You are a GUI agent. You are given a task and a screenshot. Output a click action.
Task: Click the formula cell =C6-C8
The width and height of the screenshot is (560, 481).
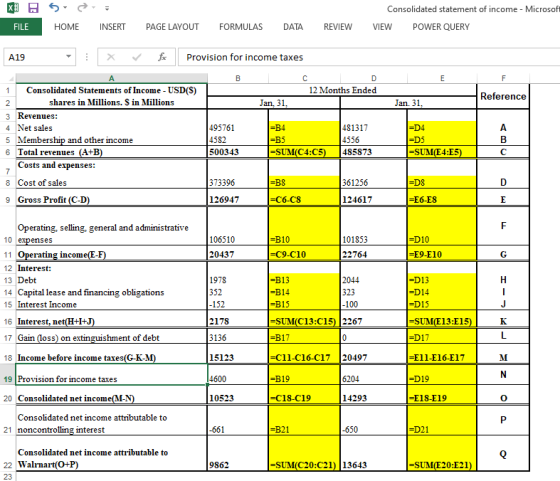(304, 197)
